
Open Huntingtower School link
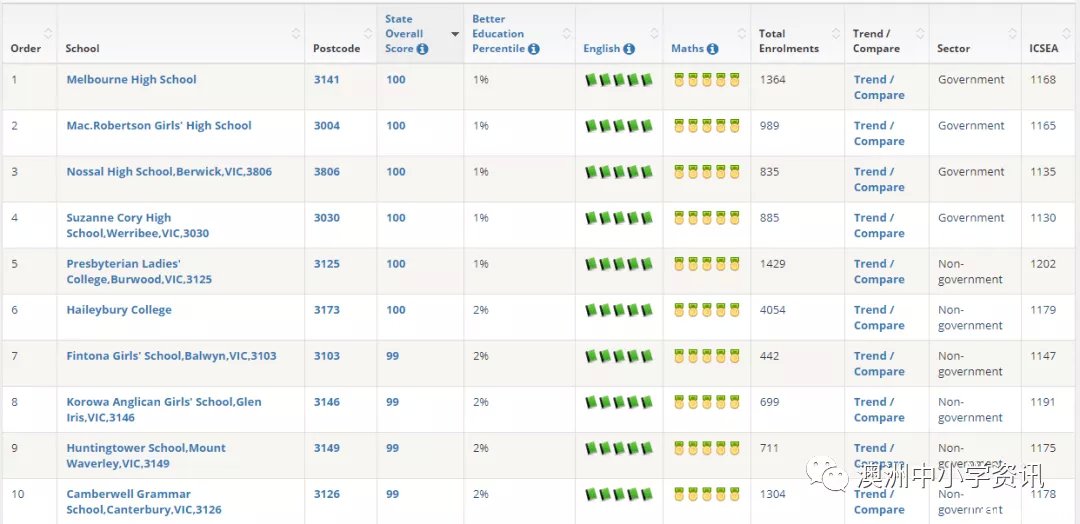tap(146, 457)
